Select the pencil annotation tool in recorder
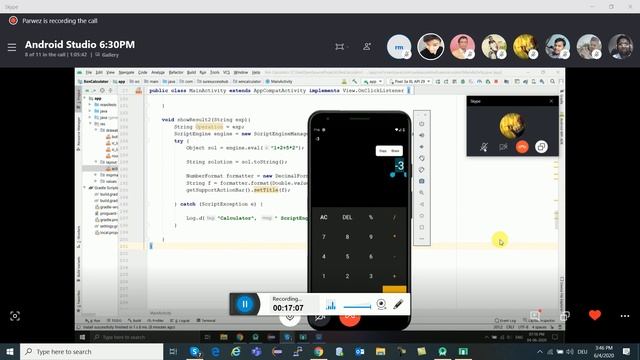The width and height of the screenshot is (640, 360). tap(398, 304)
